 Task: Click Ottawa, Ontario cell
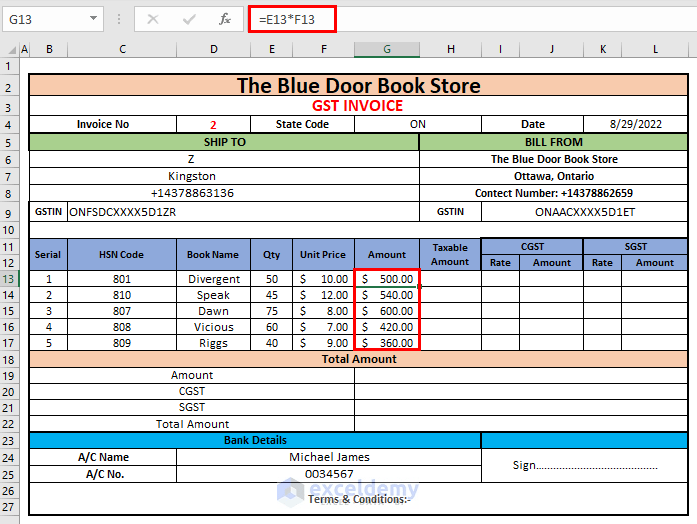tap(553, 176)
